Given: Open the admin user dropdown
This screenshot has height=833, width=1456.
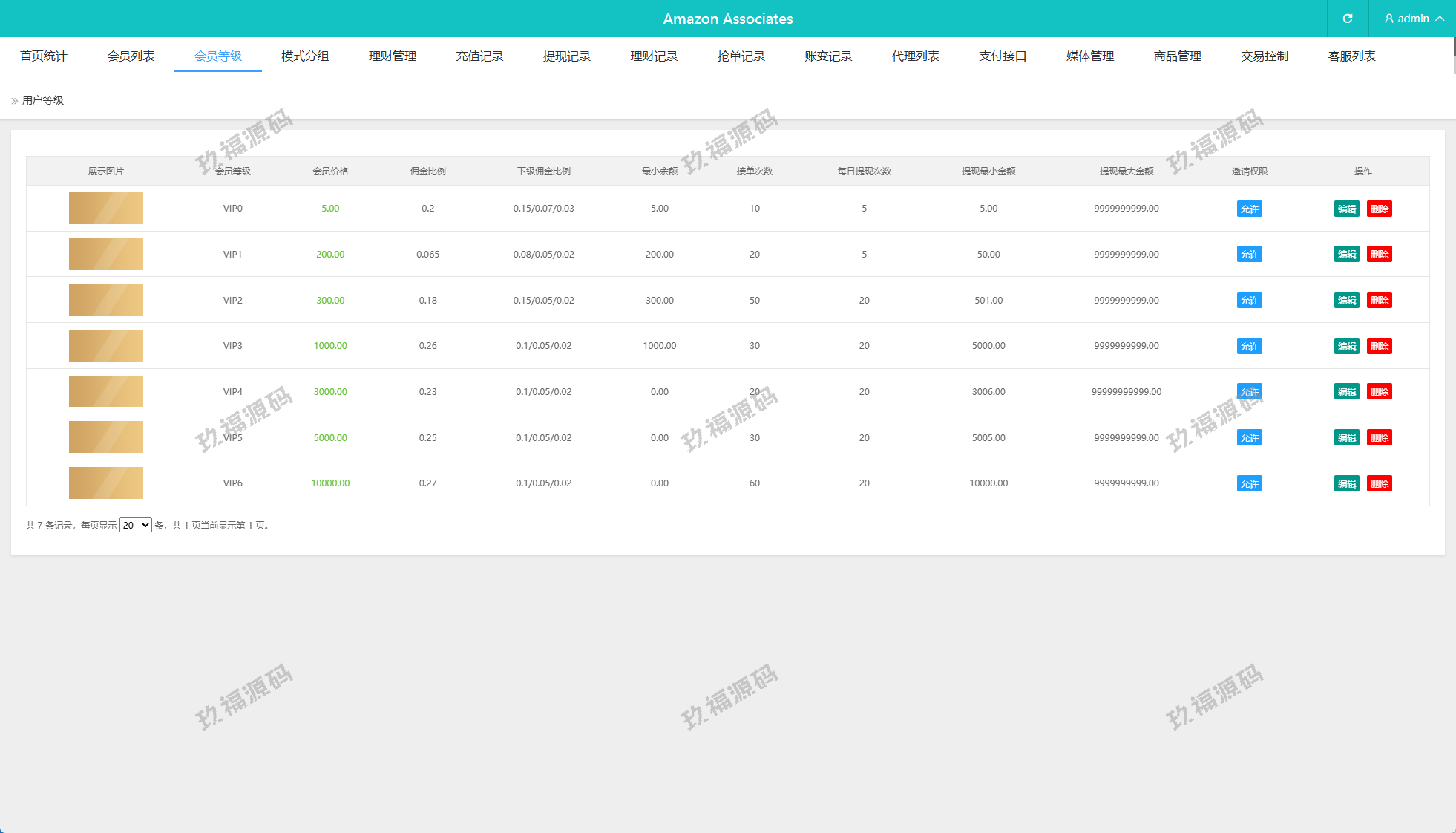Looking at the screenshot, I should point(1414,19).
